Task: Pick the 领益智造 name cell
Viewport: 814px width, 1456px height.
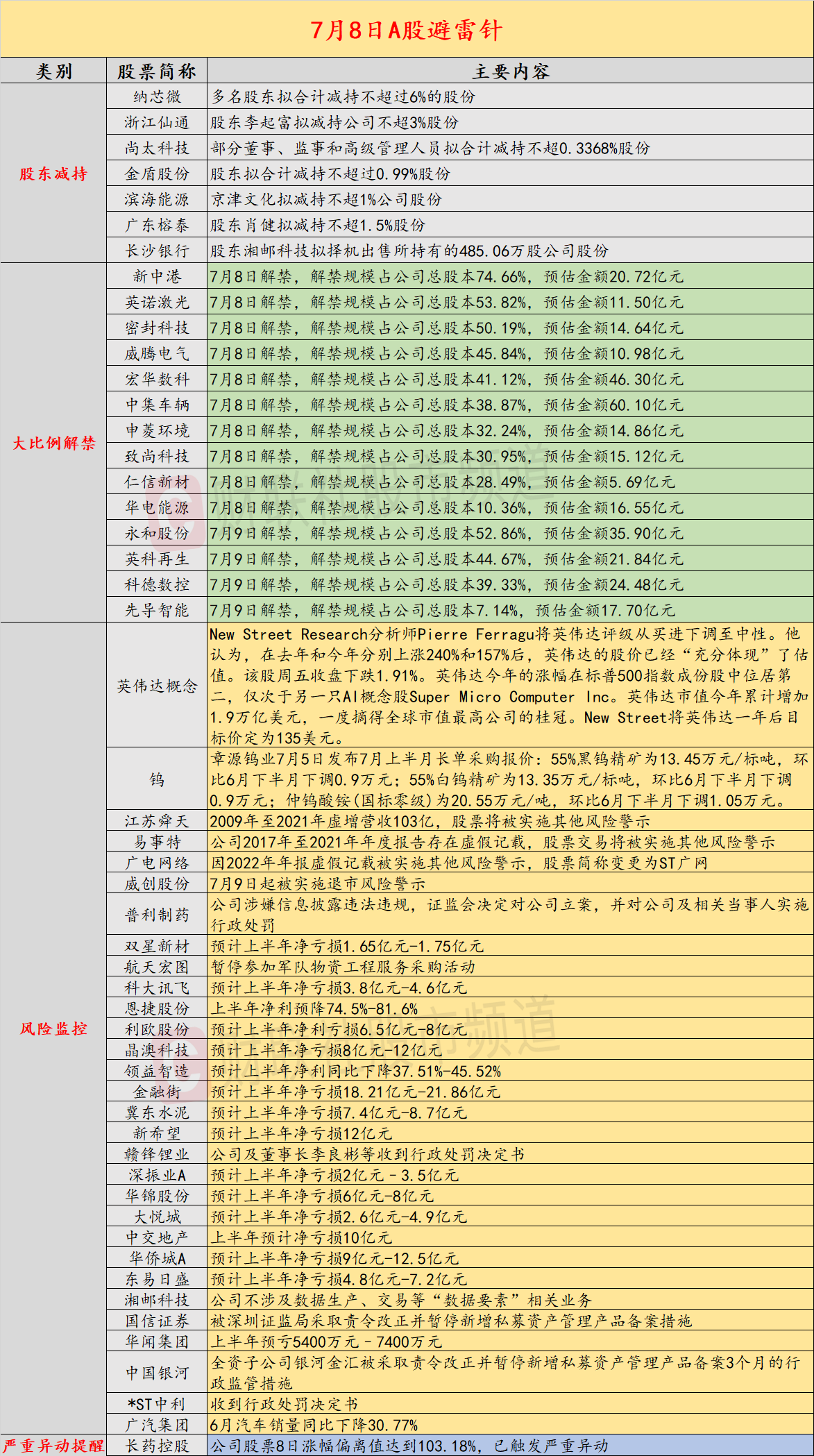Action: pos(157,1071)
